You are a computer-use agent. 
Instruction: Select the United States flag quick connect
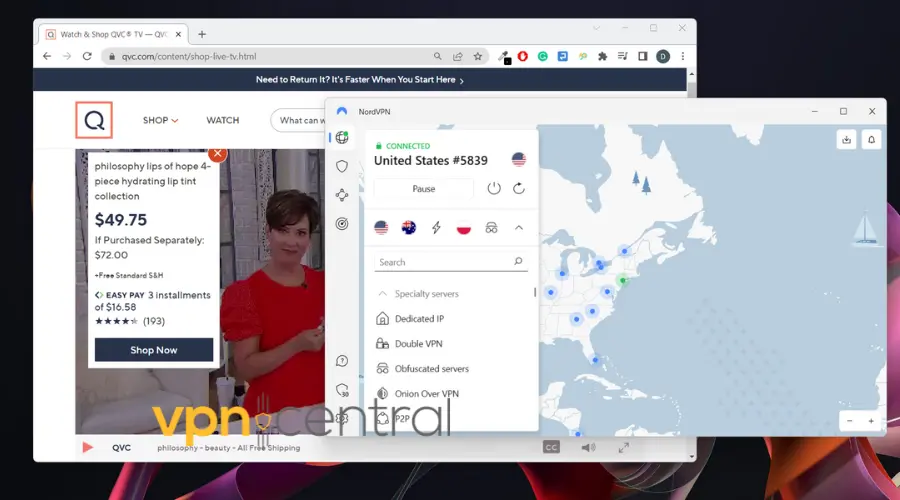tap(381, 227)
